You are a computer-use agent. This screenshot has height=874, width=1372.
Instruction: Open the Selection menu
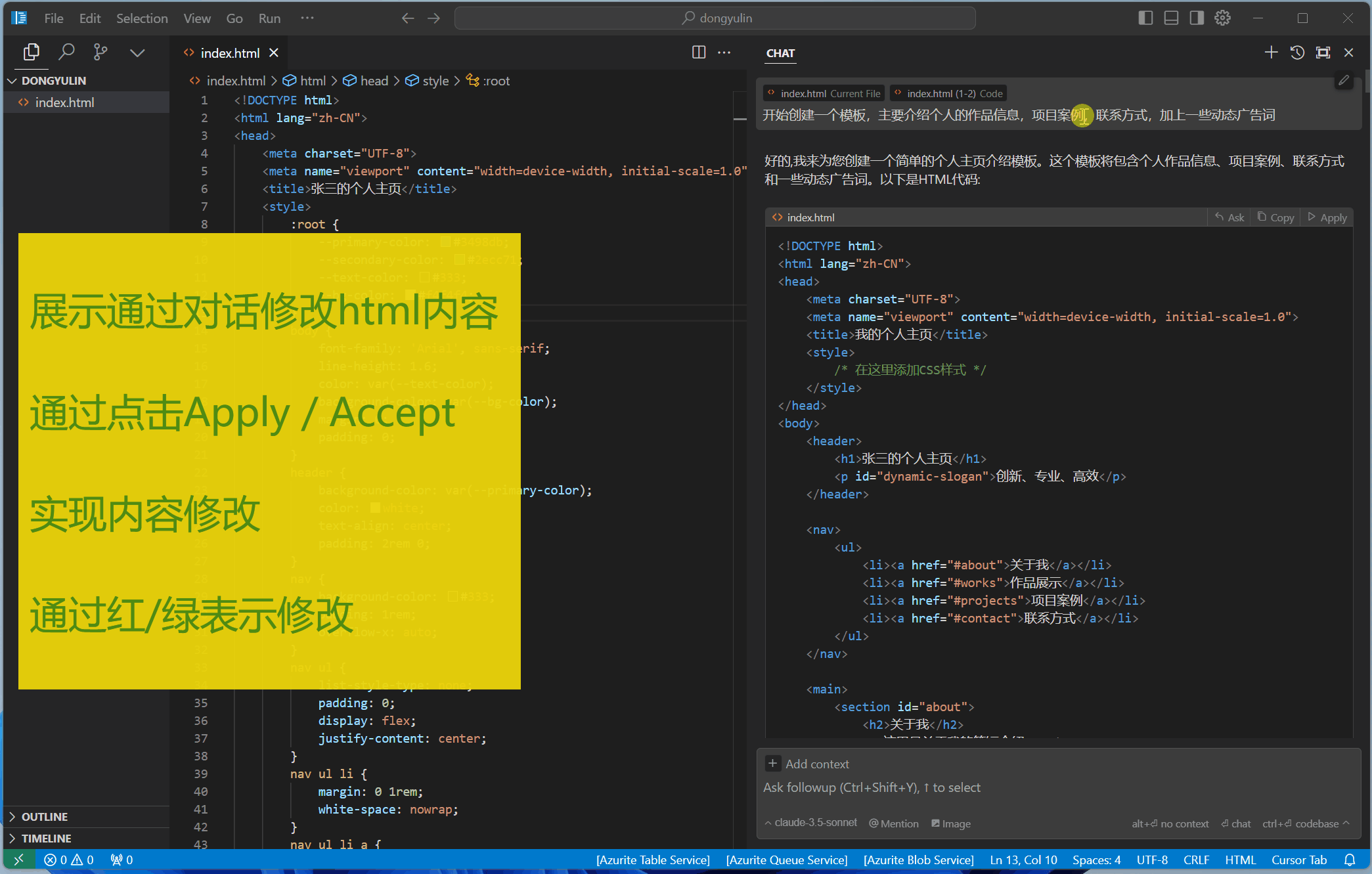click(142, 18)
